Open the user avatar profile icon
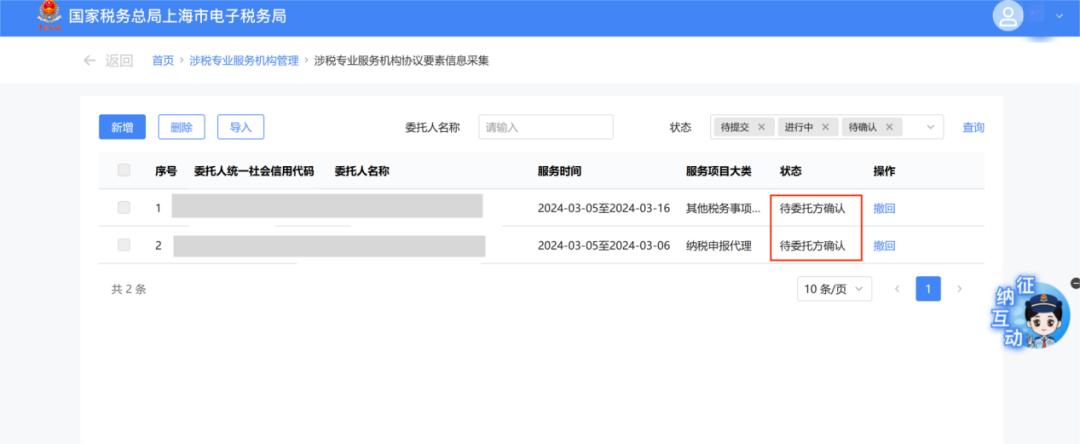The image size is (1080, 444). 1011,16
